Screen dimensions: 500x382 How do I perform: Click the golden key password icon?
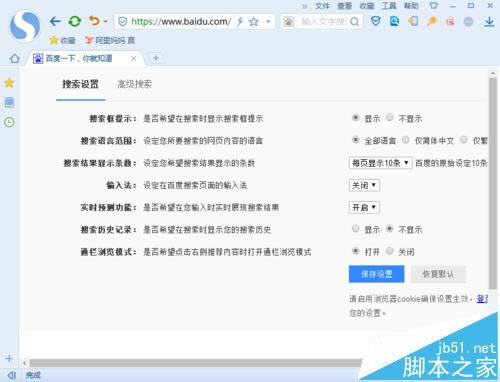tap(432, 22)
